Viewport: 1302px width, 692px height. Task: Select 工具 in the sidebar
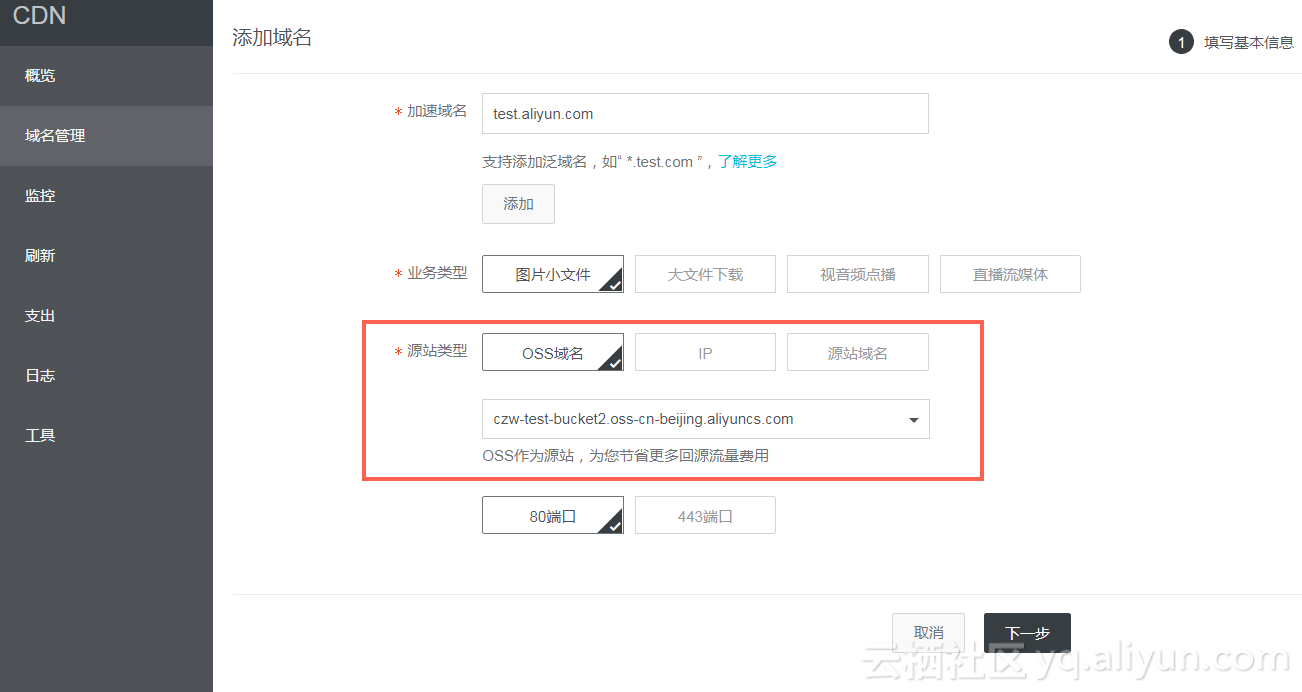point(106,436)
